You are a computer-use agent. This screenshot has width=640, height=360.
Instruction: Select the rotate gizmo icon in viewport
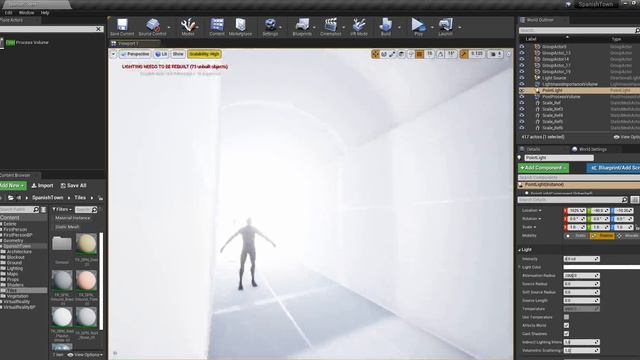[x=384, y=54]
